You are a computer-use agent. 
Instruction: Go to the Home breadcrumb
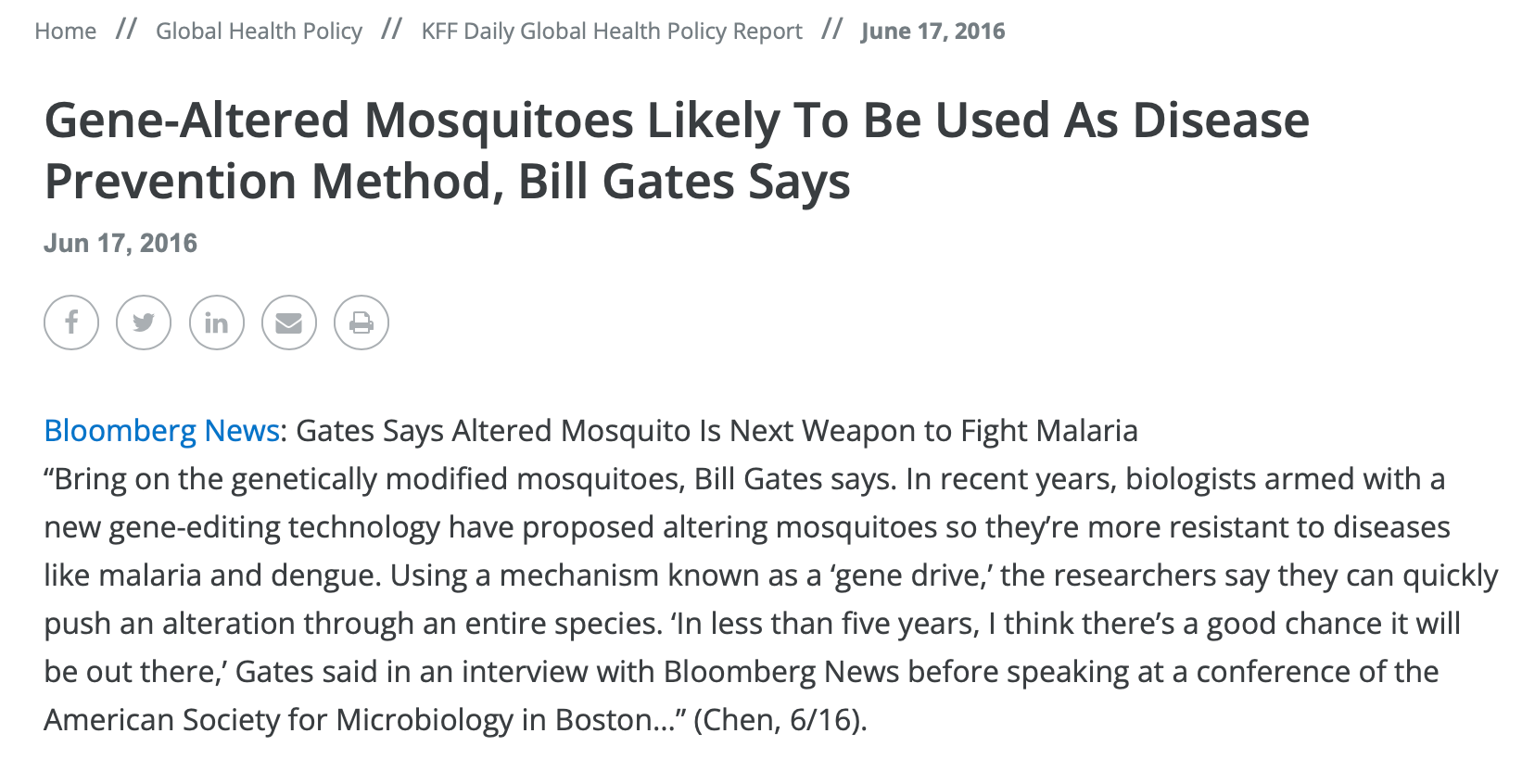pos(66,31)
